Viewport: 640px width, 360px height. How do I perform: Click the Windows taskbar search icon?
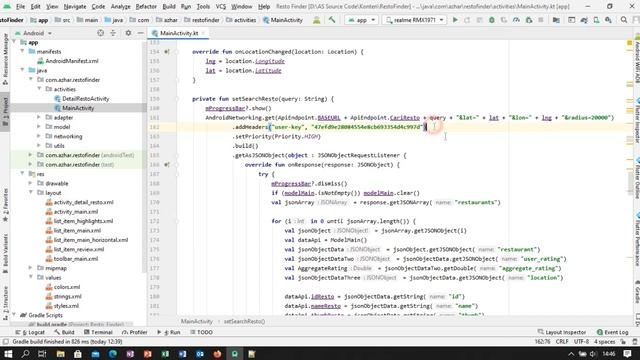coord(25,354)
